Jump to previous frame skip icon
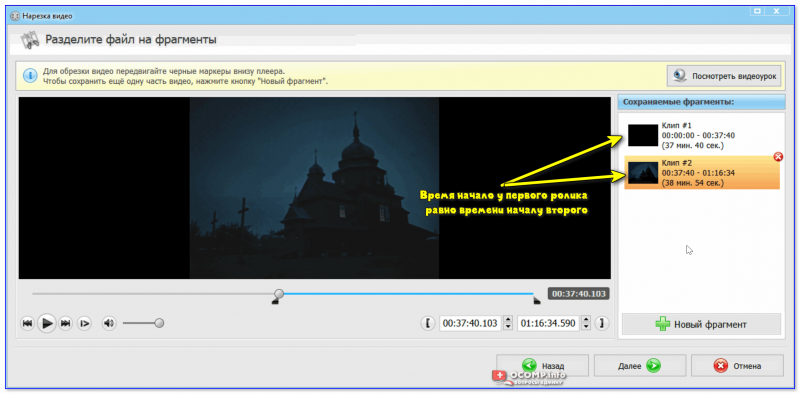Viewport: 800px width, 394px height. click(x=27, y=323)
